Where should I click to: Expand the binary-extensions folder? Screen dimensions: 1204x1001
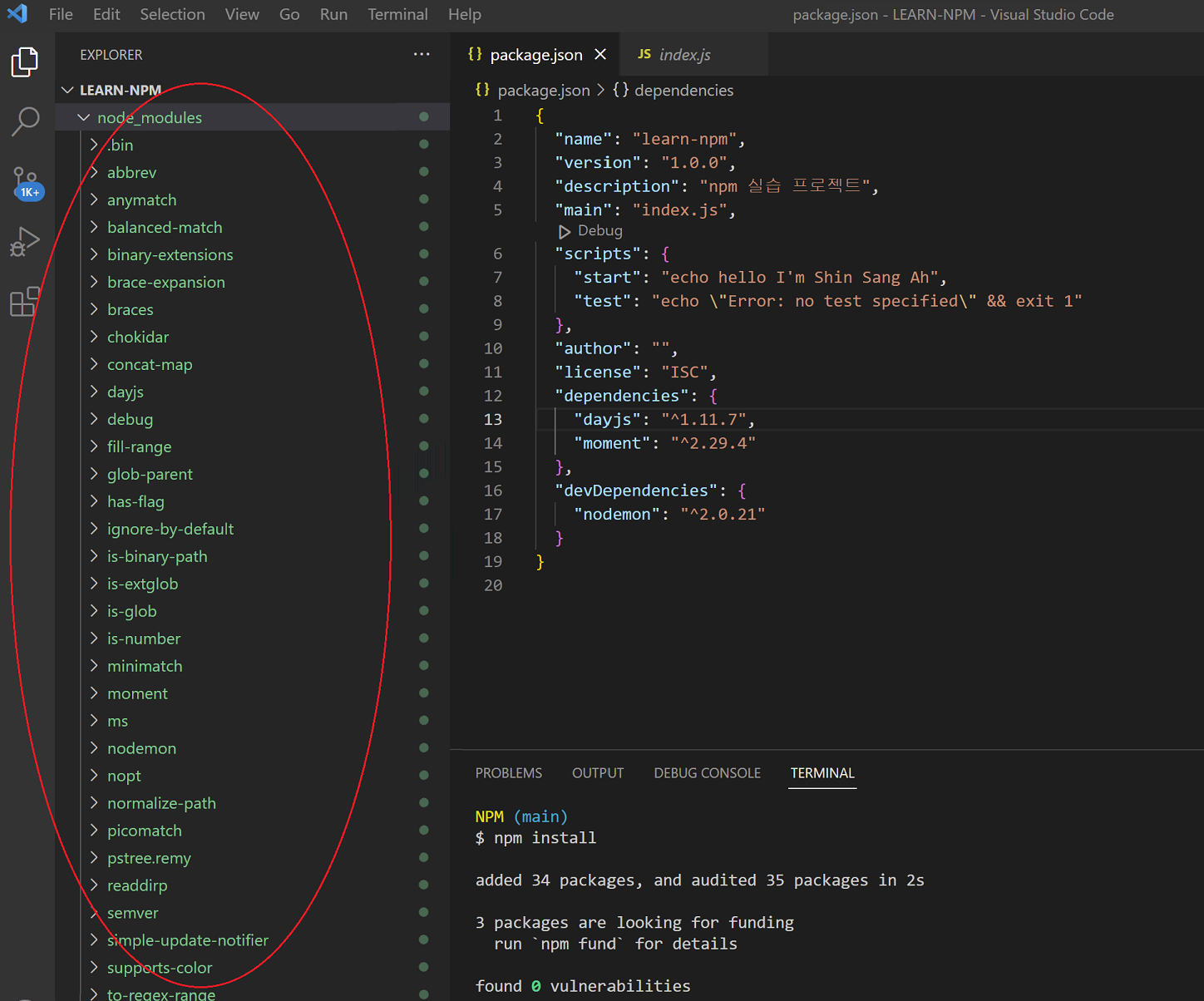[252, 254]
